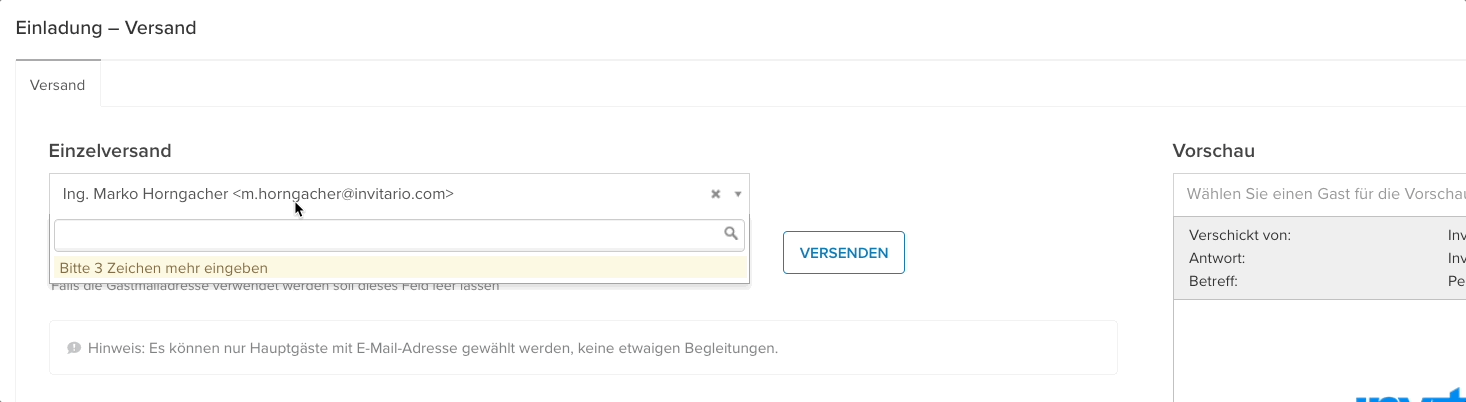Click the Hinweis note about Hauptgäste

click(433, 348)
